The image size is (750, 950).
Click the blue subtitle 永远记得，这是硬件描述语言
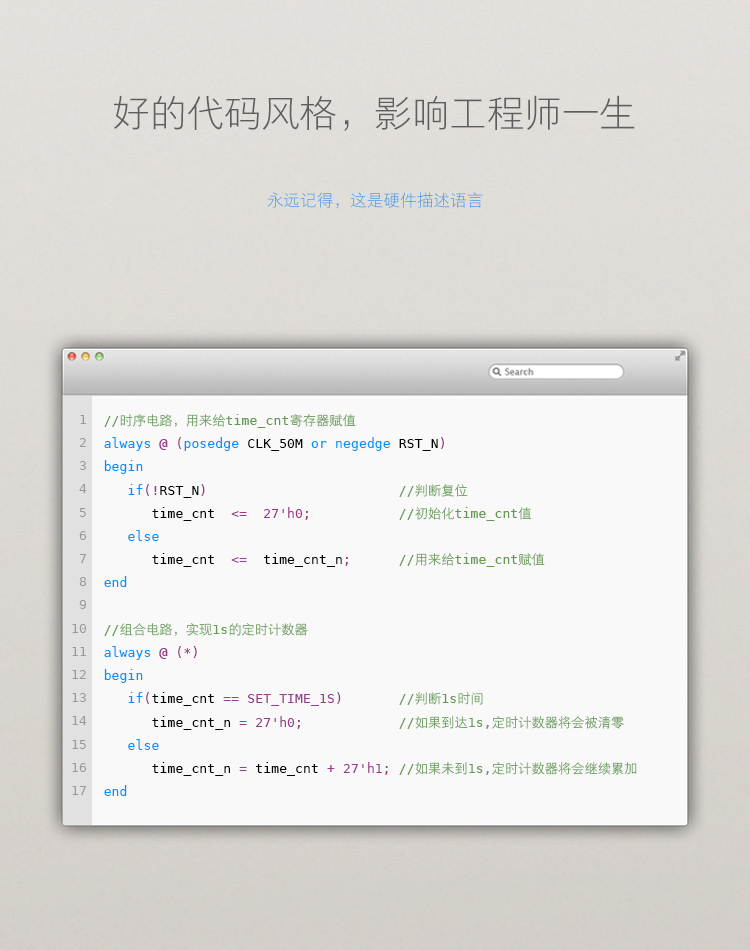[x=374, y=201]
